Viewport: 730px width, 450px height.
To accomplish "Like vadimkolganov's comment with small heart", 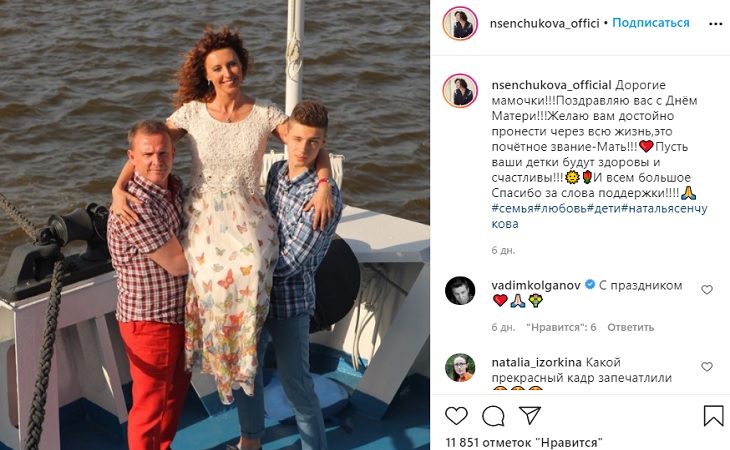I will [x=707, y=289].
